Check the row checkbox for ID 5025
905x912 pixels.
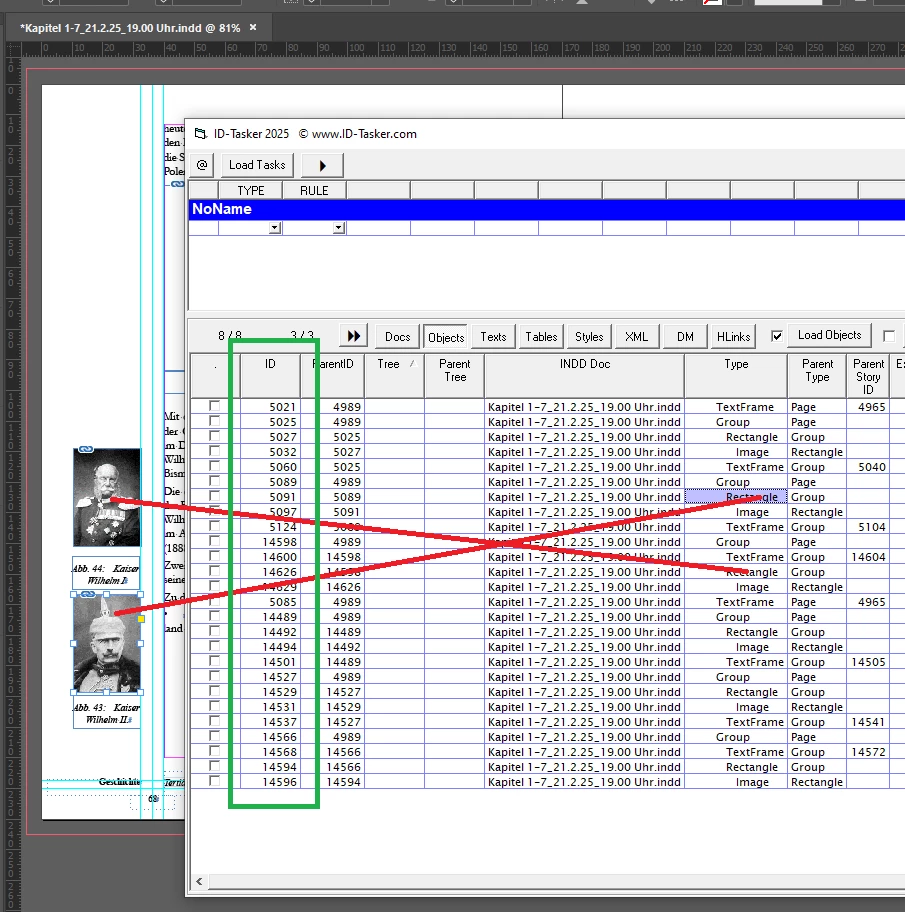[x=215, y=421]
